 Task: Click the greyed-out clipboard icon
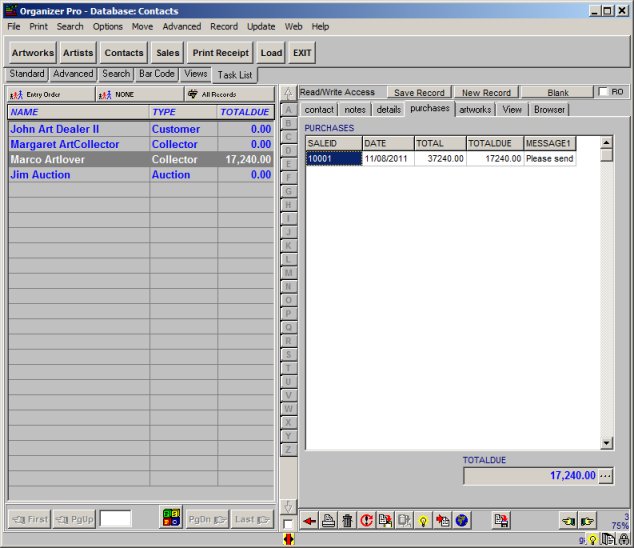point(404,521)
